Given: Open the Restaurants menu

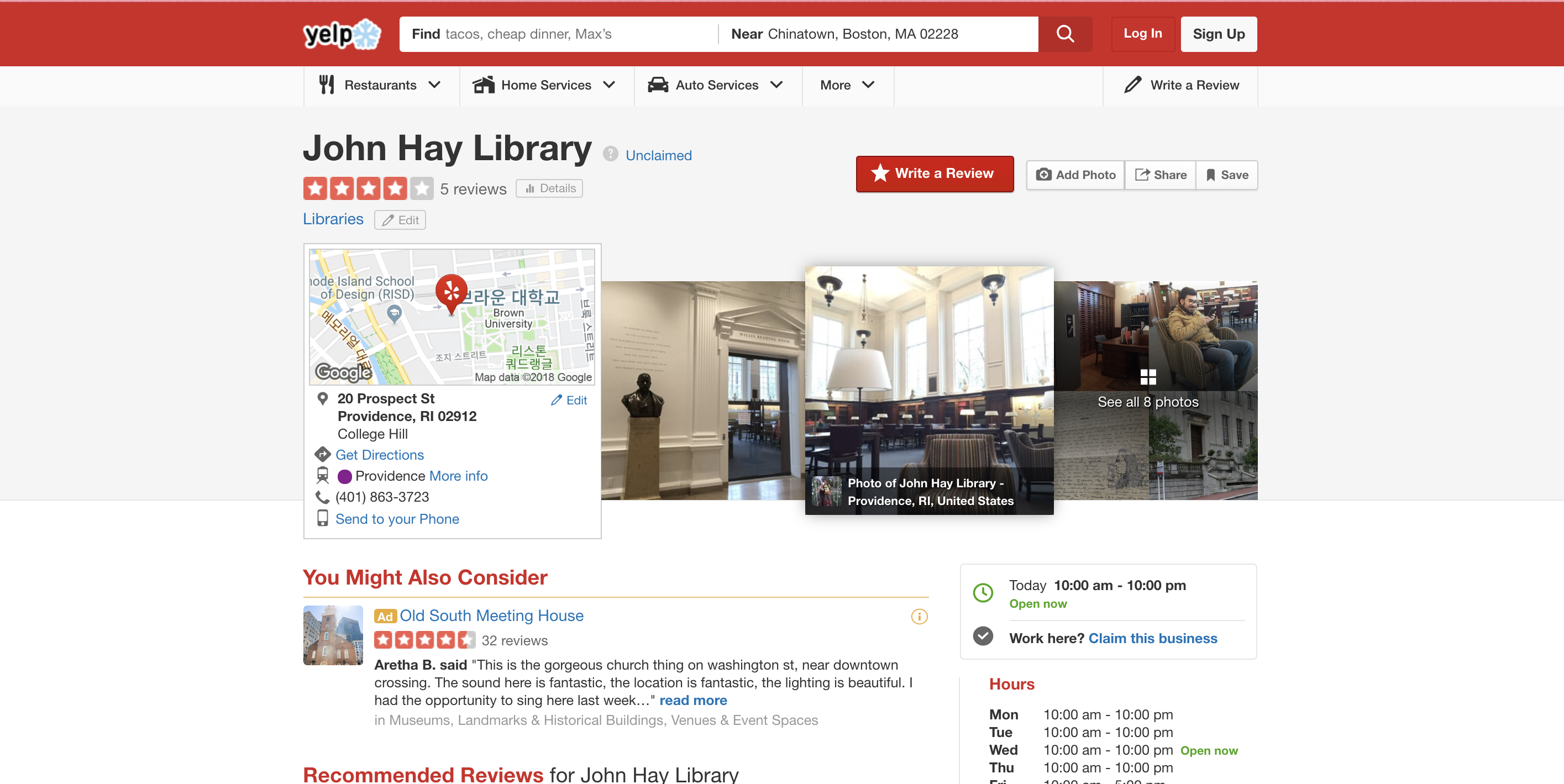Looking at the screenshot, I should point(381,85).
